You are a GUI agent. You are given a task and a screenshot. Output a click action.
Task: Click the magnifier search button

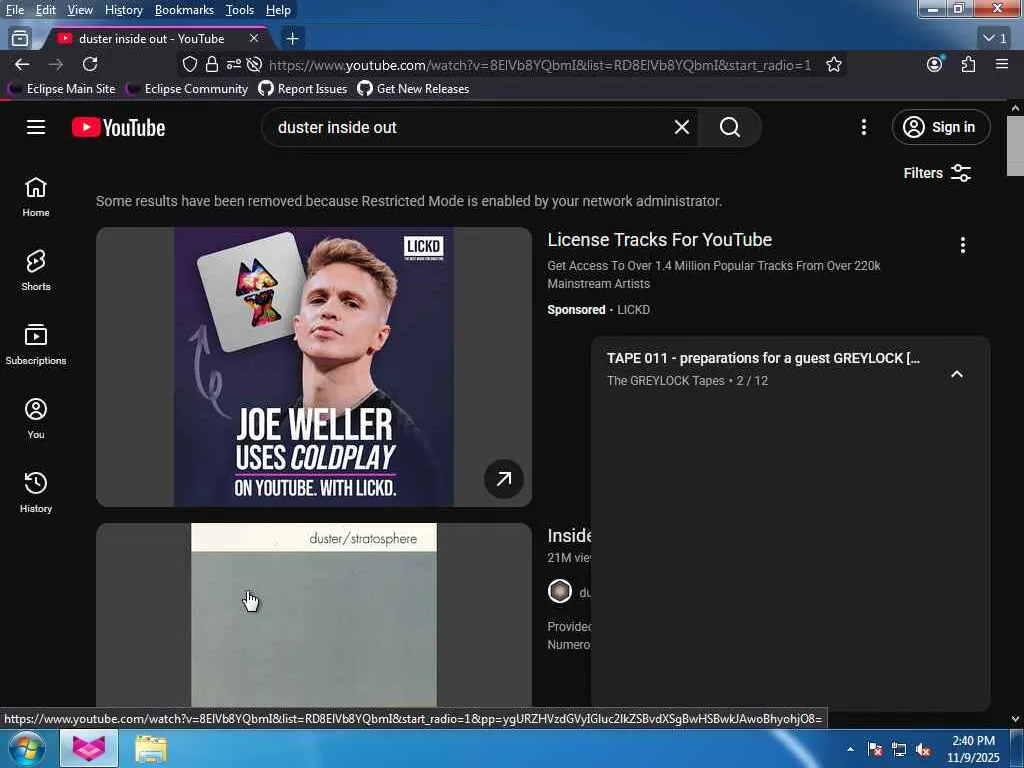(729, 127)
